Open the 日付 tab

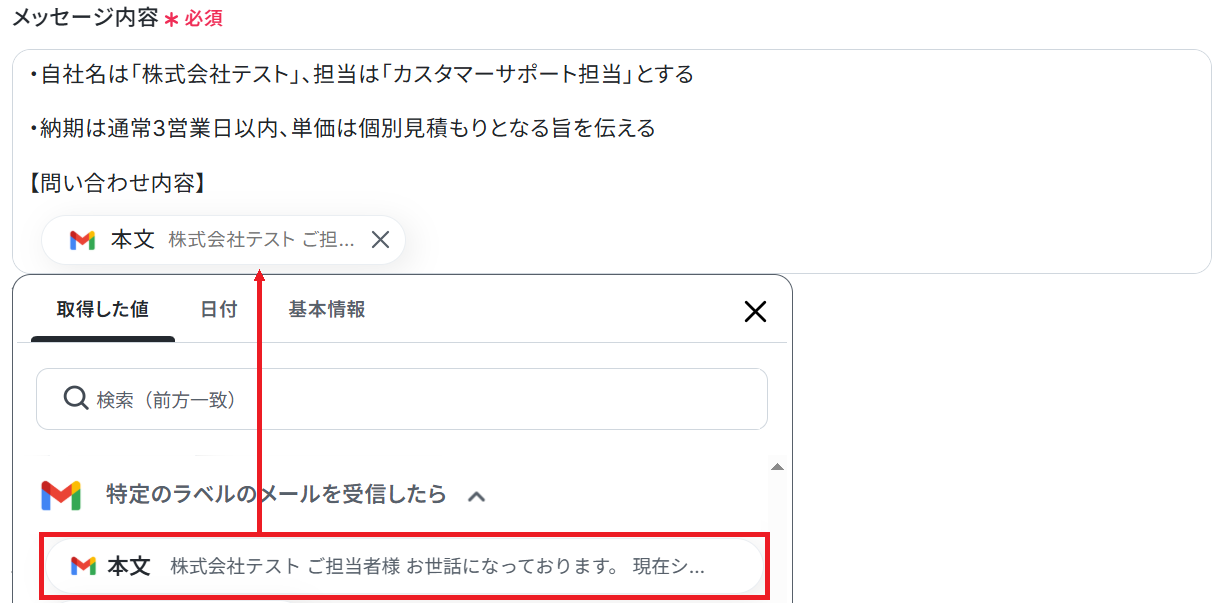coord(218,310)
